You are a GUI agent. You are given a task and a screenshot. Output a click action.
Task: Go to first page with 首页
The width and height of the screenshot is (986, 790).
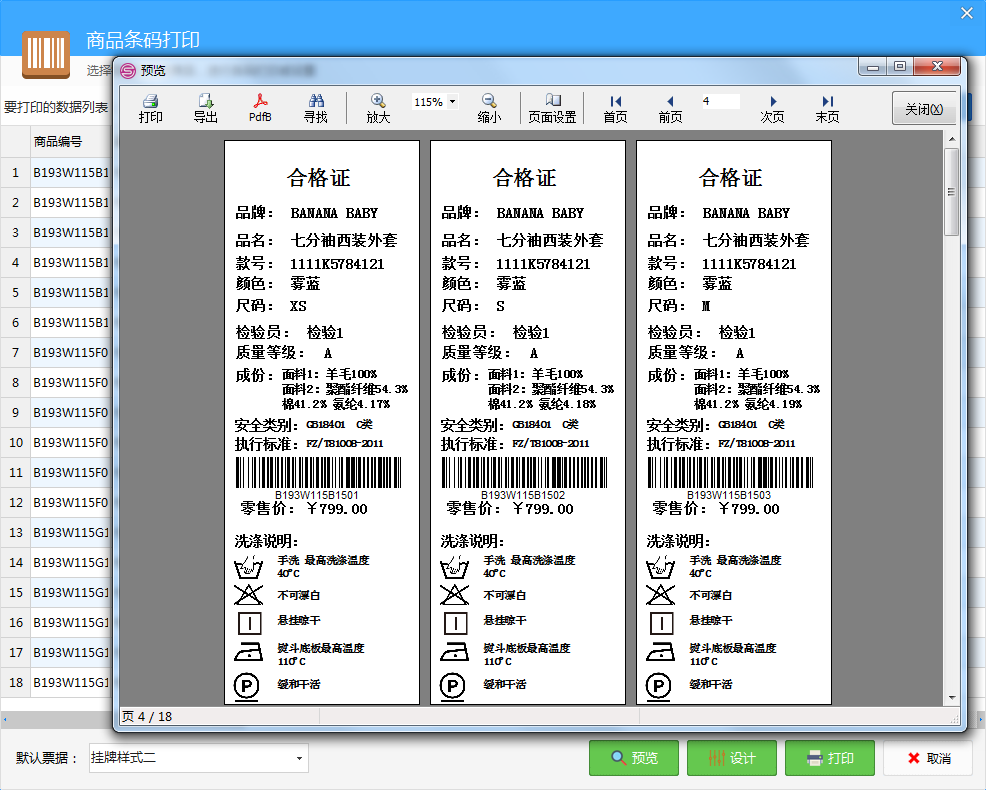pyautogui.click(x=616, y=108)
